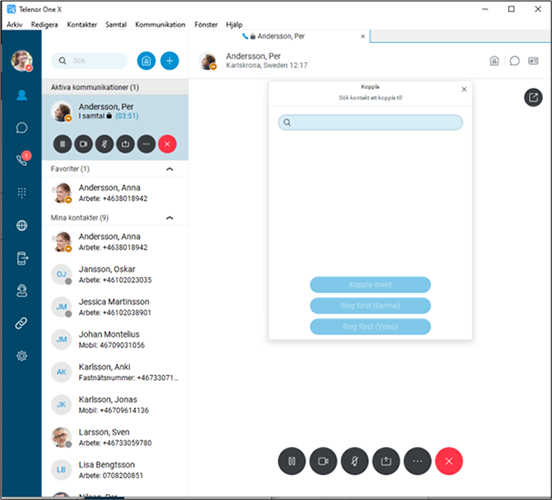Open the link icon in the sidebar
Screen dimensions: 552x500
click(22, 323)
